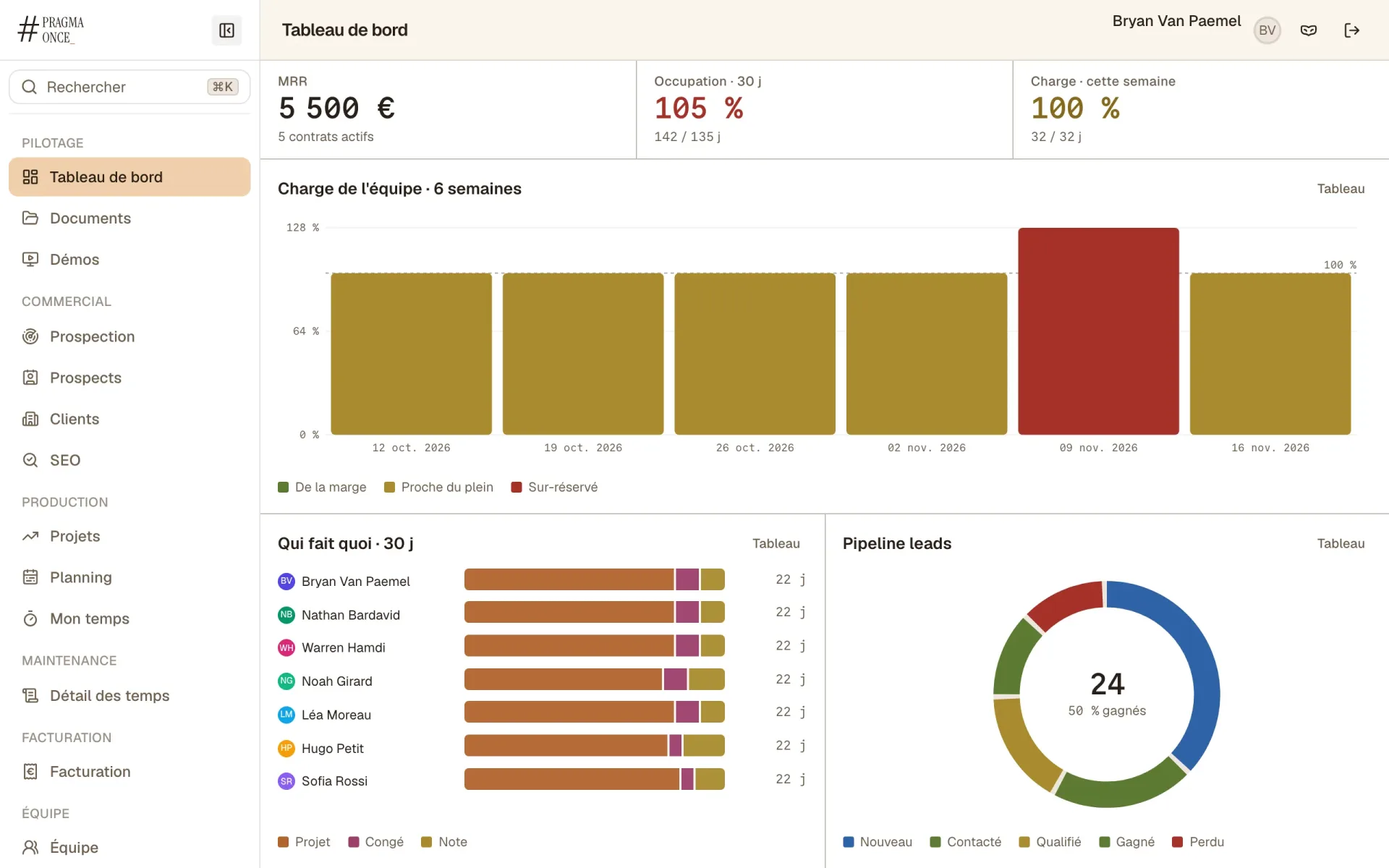This screenshot has height=868, width=1389.
Task: Open the MRR 5 500 € card
Action: coord(448,110)
